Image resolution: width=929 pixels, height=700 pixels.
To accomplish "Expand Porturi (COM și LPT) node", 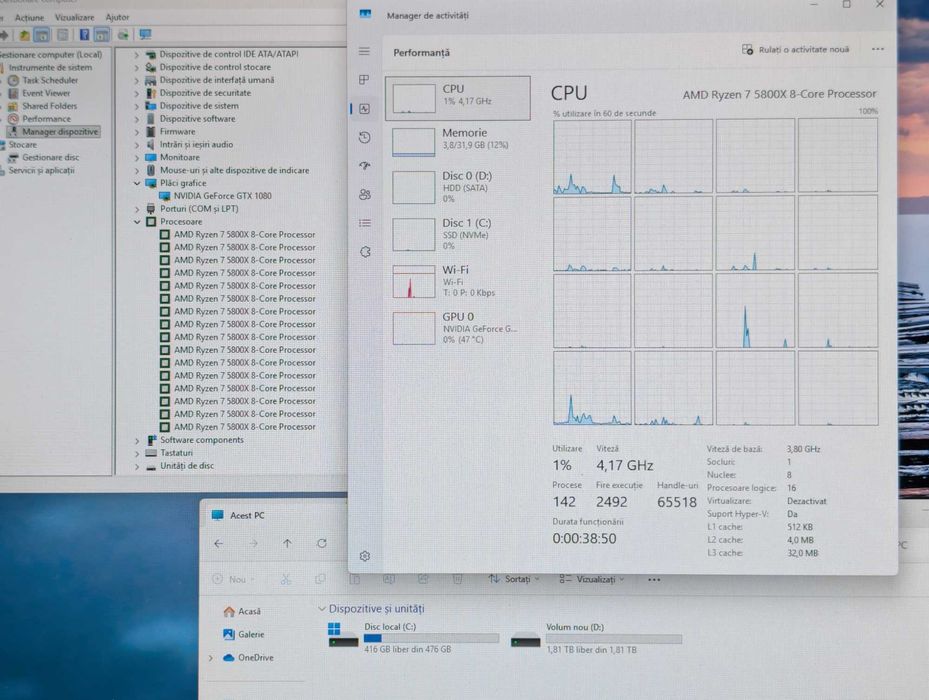I will (137, 209).
